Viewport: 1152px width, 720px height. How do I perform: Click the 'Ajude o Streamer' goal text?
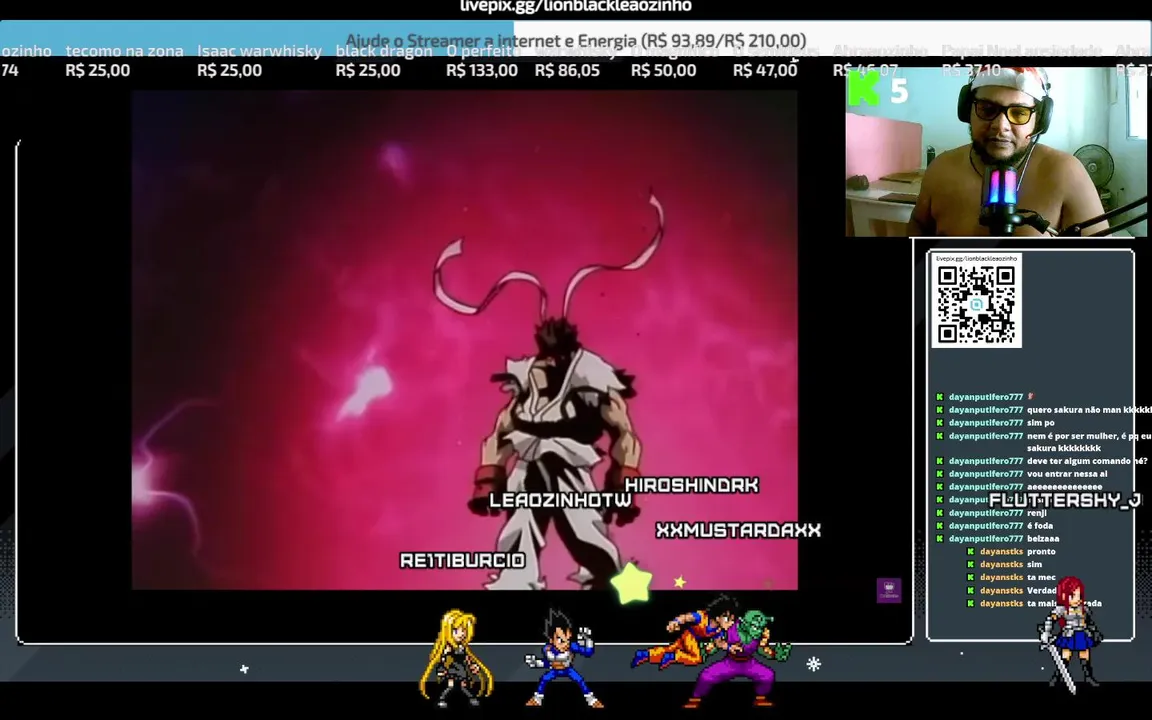click(575, 40)
